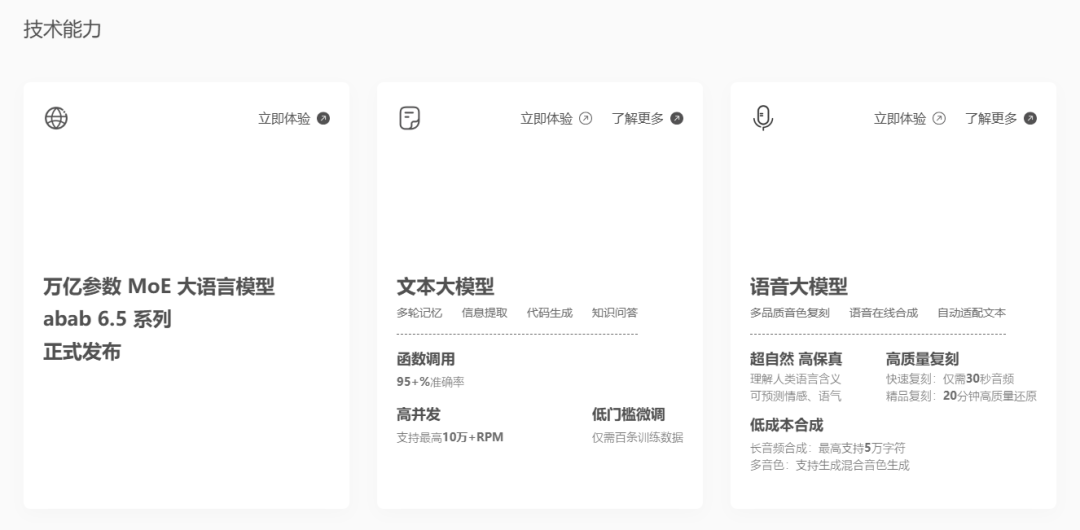Click the 语音在线合成 tag
The image size is (1080, 530).
coord(883,313)
